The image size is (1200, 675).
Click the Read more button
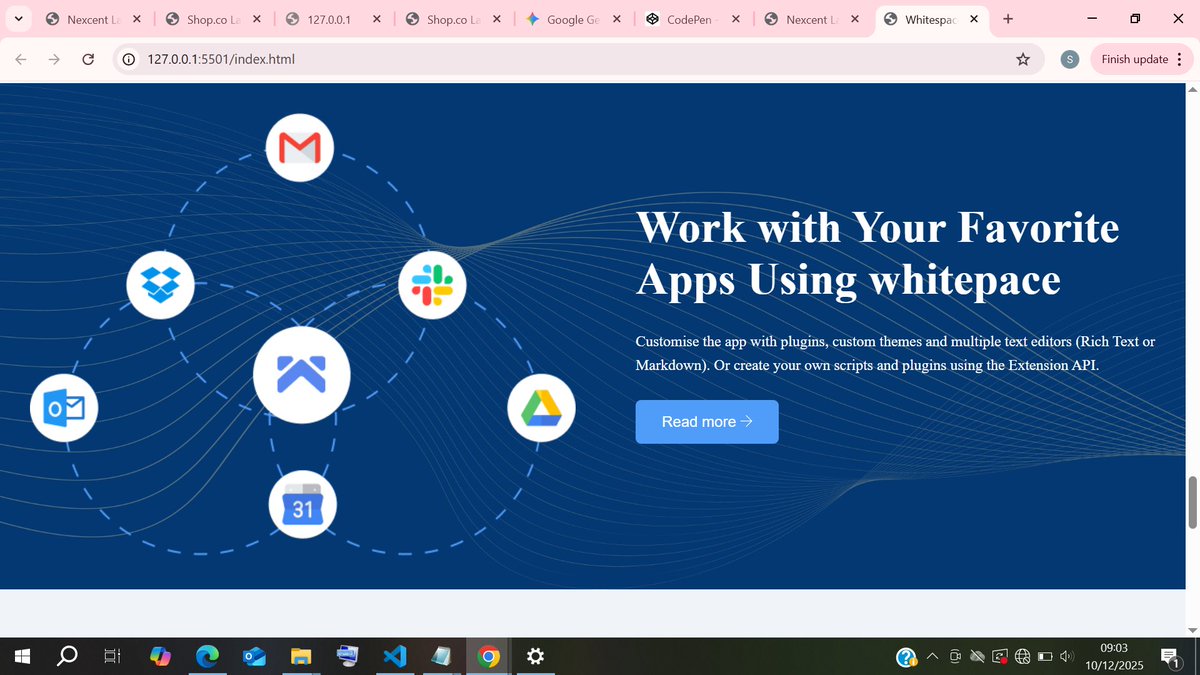tap(707, 422)
